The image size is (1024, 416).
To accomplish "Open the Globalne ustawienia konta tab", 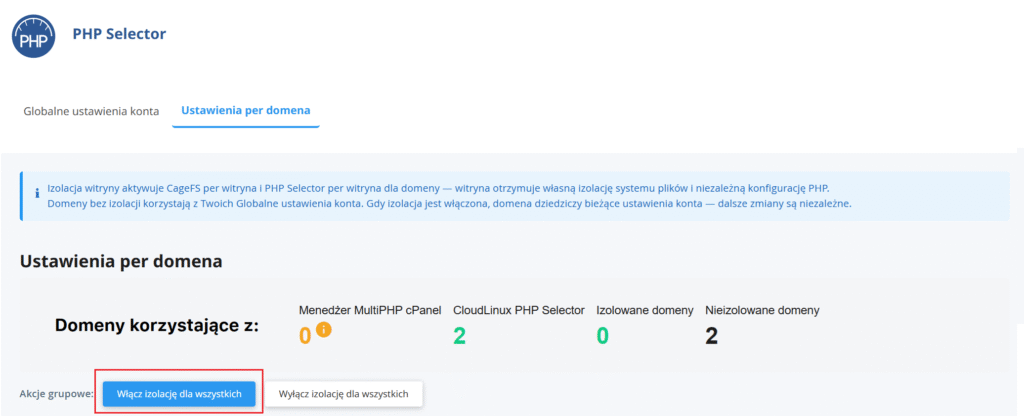I will click(91, 110).
